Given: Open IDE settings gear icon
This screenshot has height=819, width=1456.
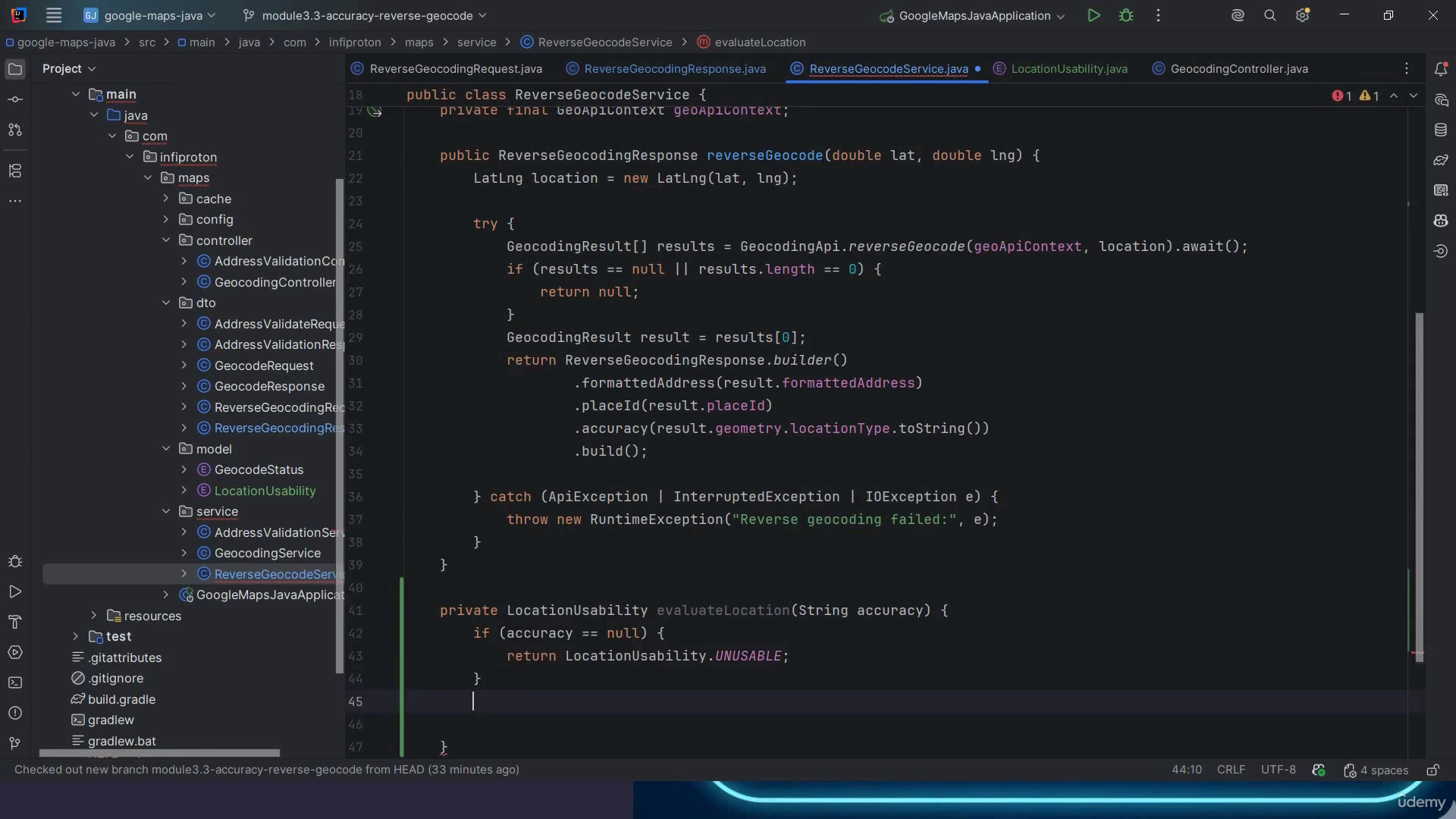Looking at the screenshot, I should pos(1303,15).
